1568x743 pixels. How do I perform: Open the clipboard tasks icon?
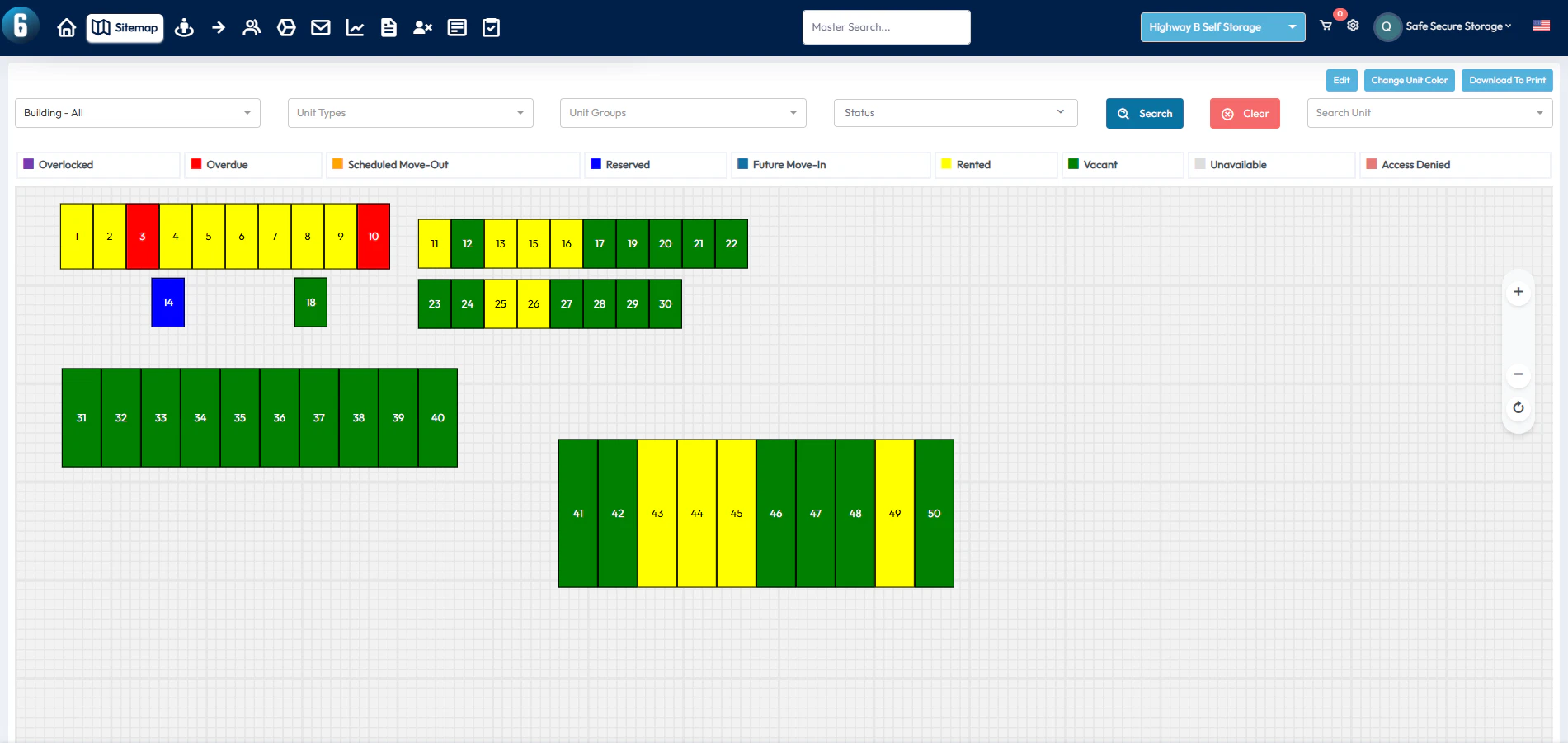[x=491, y=26]
